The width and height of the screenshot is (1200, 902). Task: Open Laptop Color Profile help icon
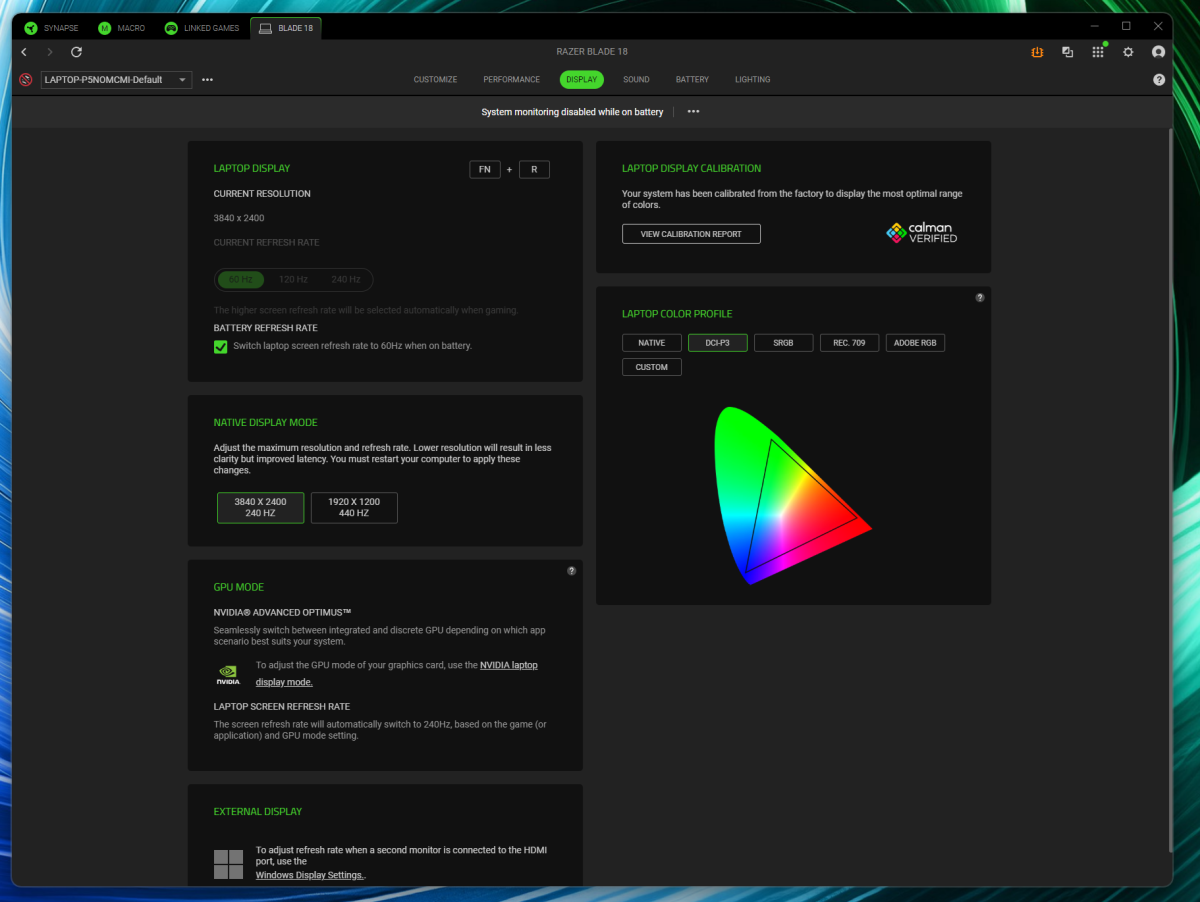pos(980,297)
